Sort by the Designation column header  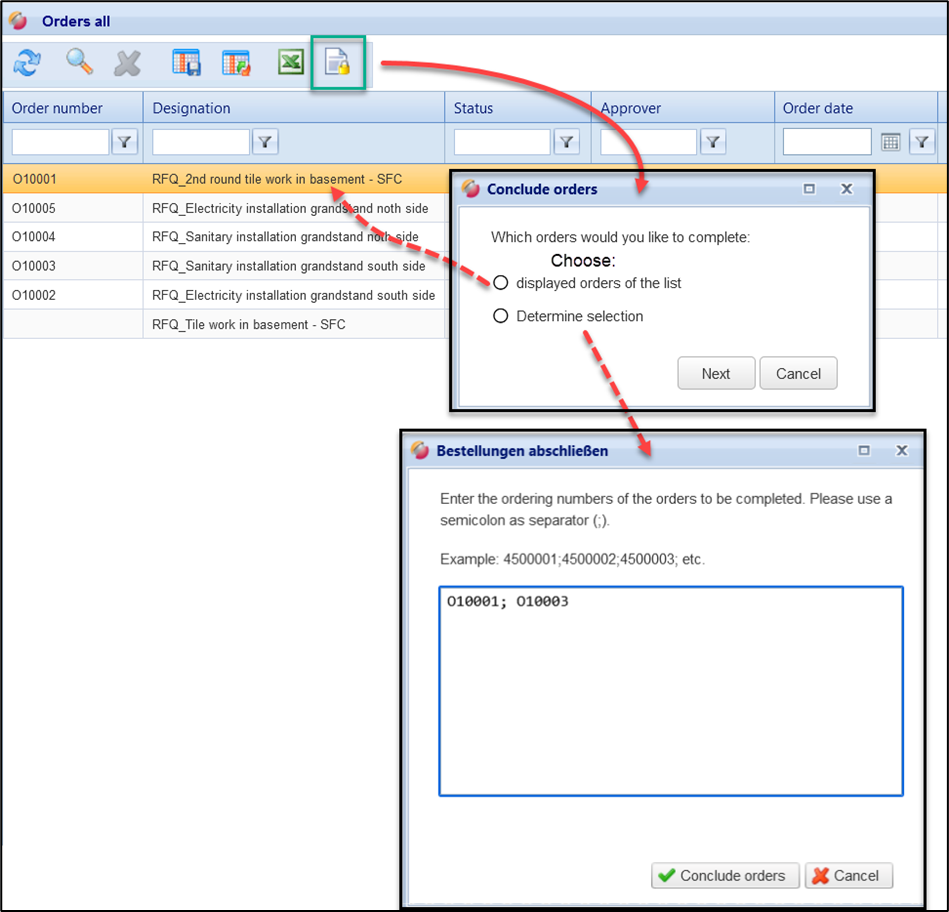click(x=191, y=108)
